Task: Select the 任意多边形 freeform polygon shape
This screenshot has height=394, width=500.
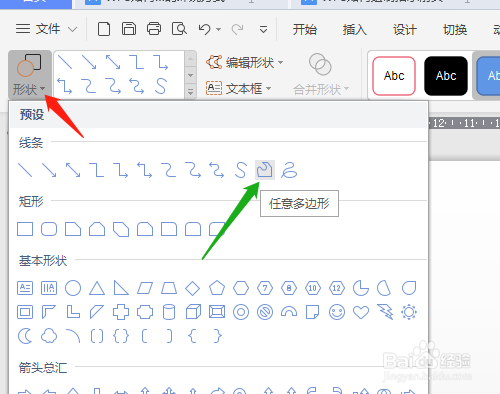Action: pos(265,170)
